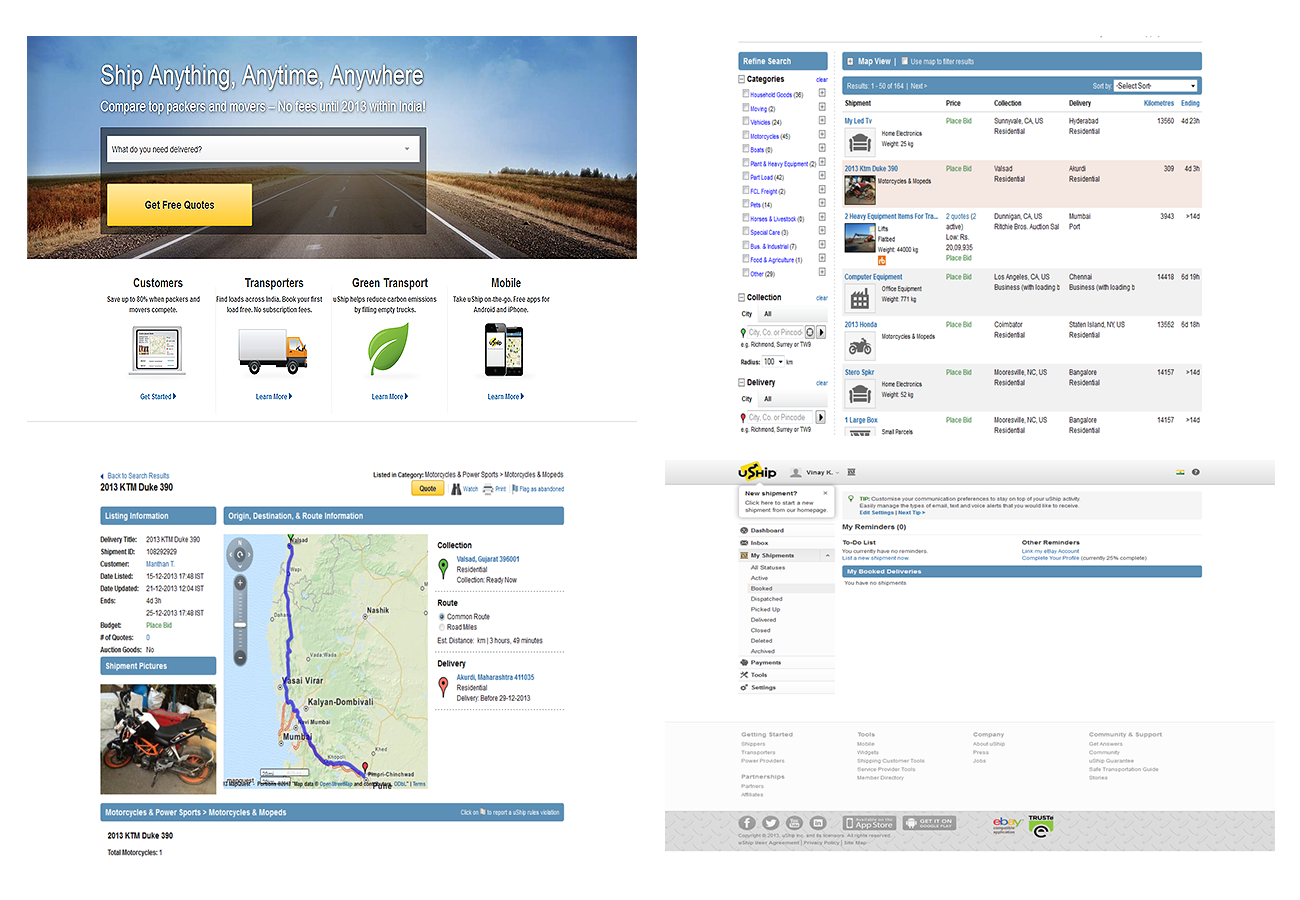Click the orange truck Transporters image
1300x900 pixels.
pos(273,352)
